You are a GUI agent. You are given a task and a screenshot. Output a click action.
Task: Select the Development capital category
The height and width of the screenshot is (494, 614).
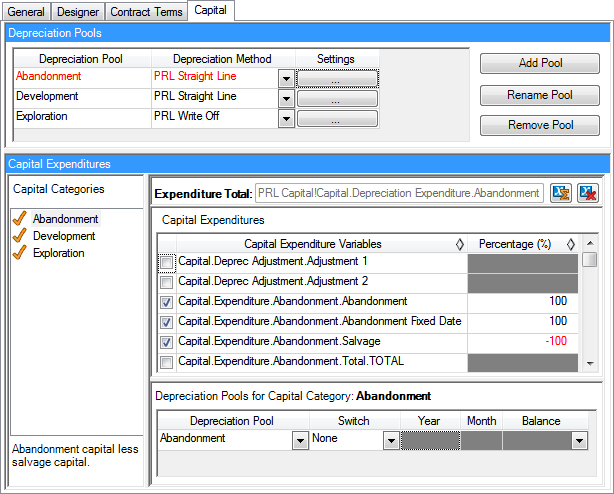tap(64, 236)
